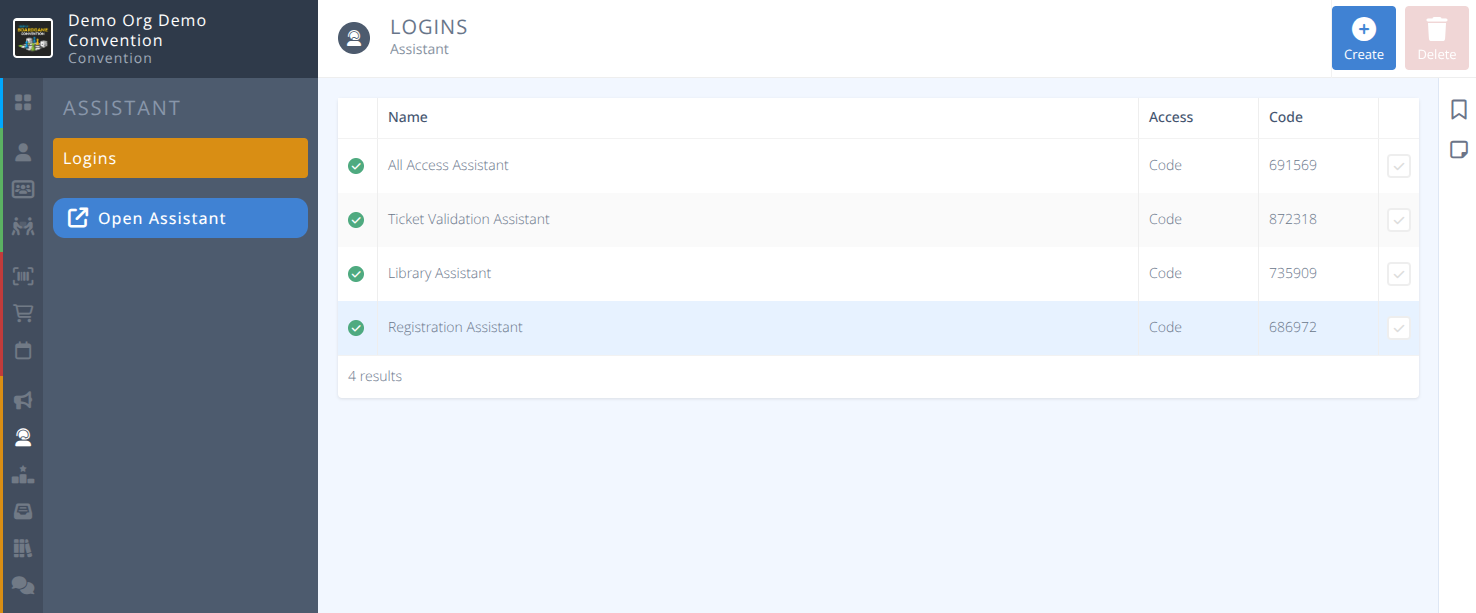Select the Registration Assistant checkbox
Image resolution: width=1476 pixels, height=613 pixels.
[x=1398, y=327]
